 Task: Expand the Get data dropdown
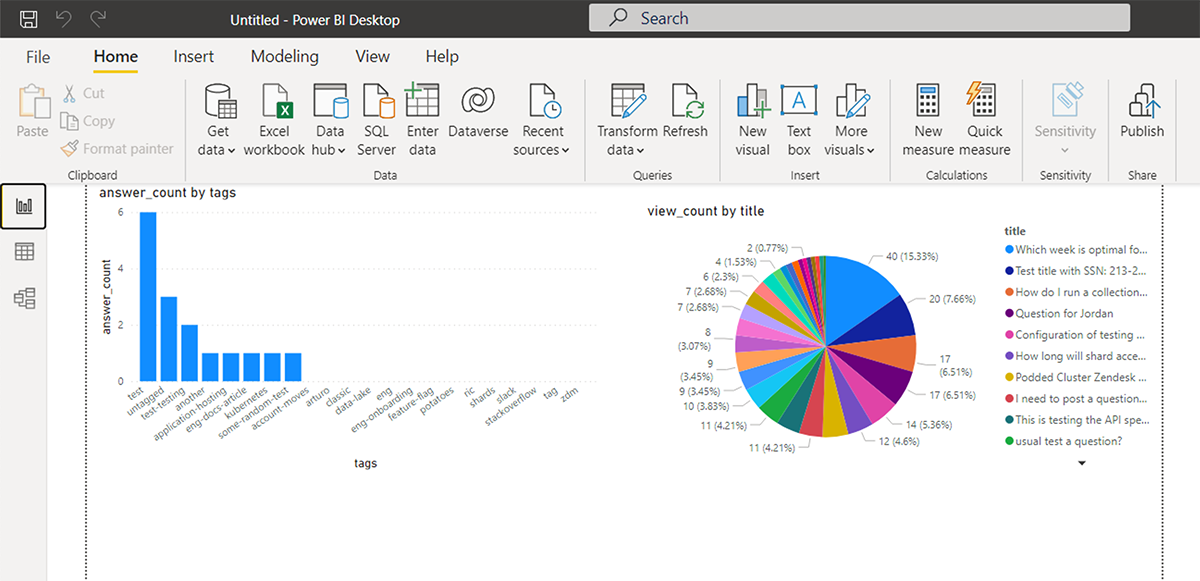[218, 150]
